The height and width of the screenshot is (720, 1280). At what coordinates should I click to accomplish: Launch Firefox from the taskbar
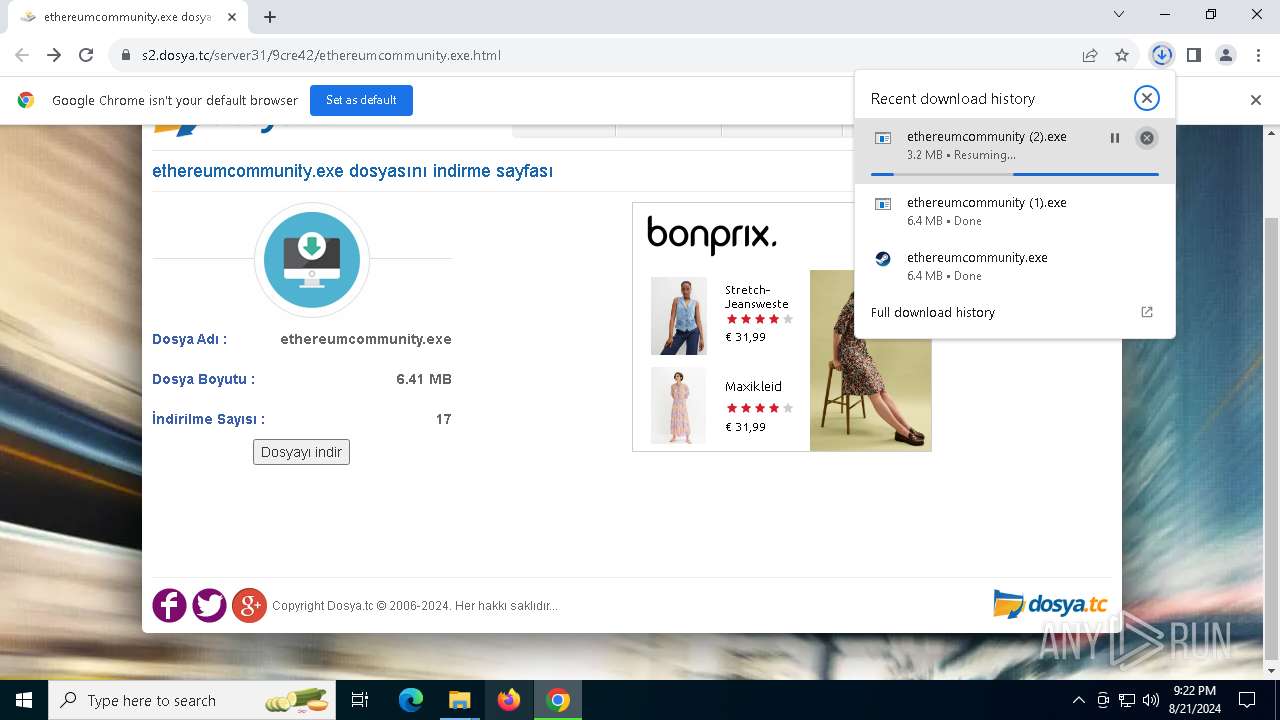[509, 700]
